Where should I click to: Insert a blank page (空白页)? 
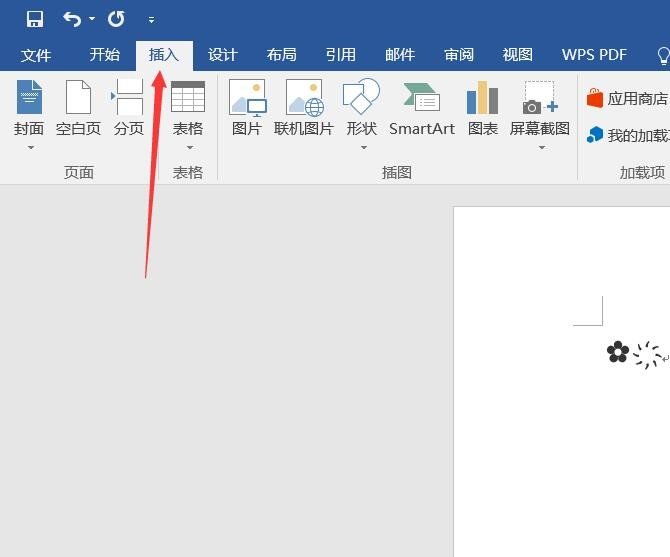78,109
